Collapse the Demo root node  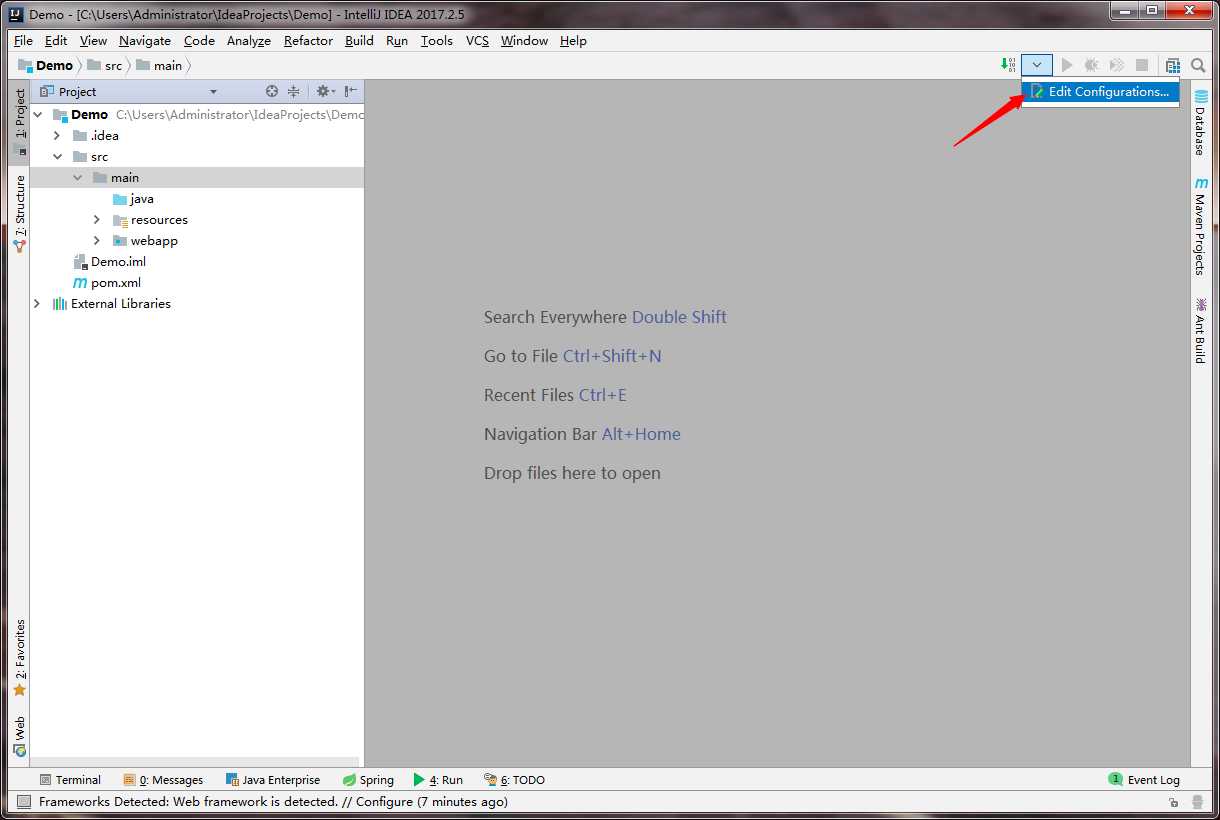tap(38, 114)
